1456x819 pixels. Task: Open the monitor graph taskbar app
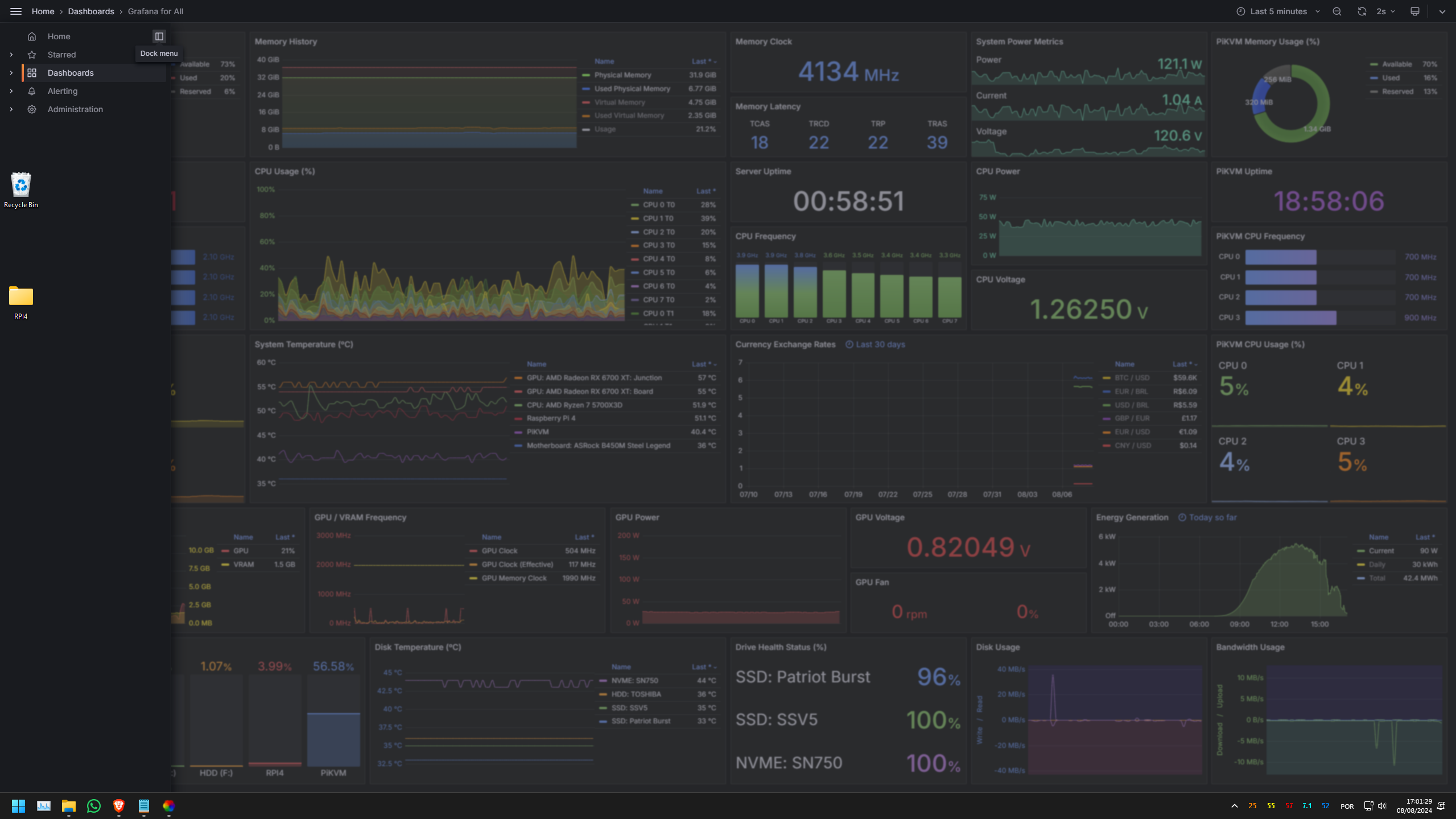tap(44, 806)
